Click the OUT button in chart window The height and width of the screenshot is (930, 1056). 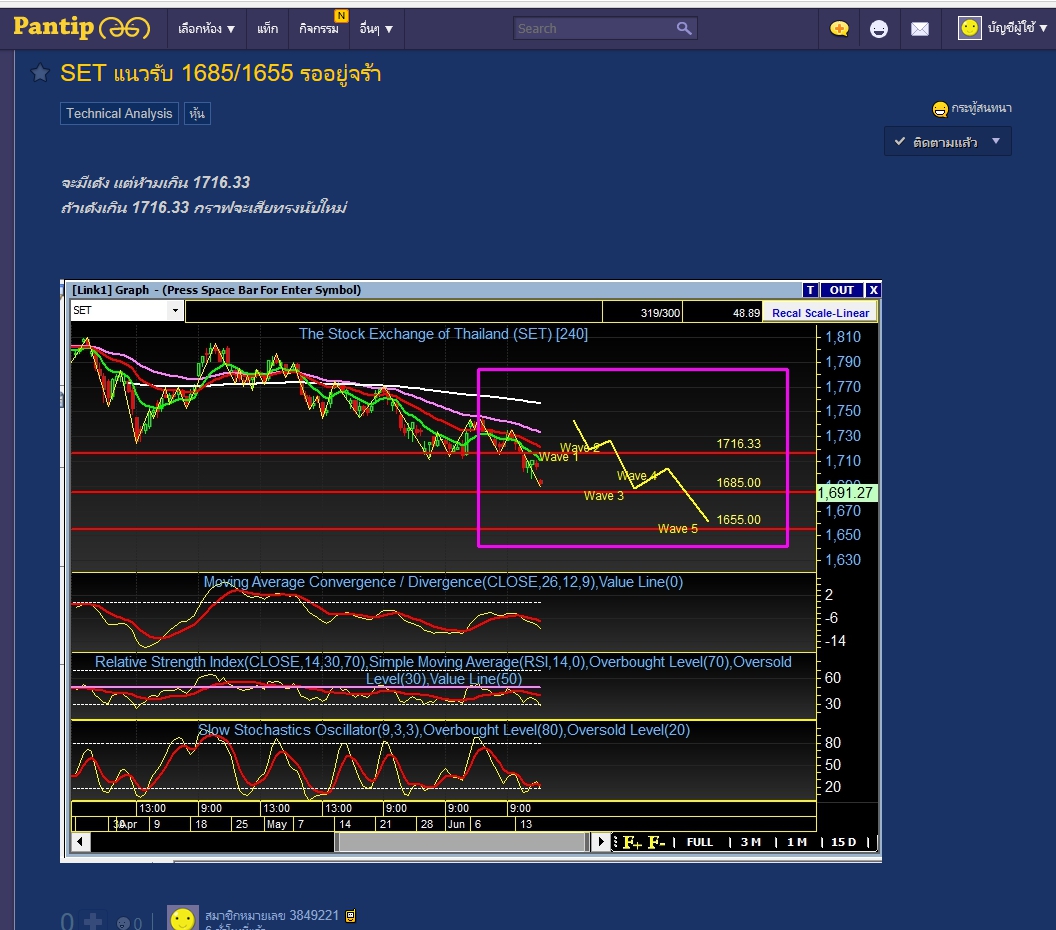[841, 290]
